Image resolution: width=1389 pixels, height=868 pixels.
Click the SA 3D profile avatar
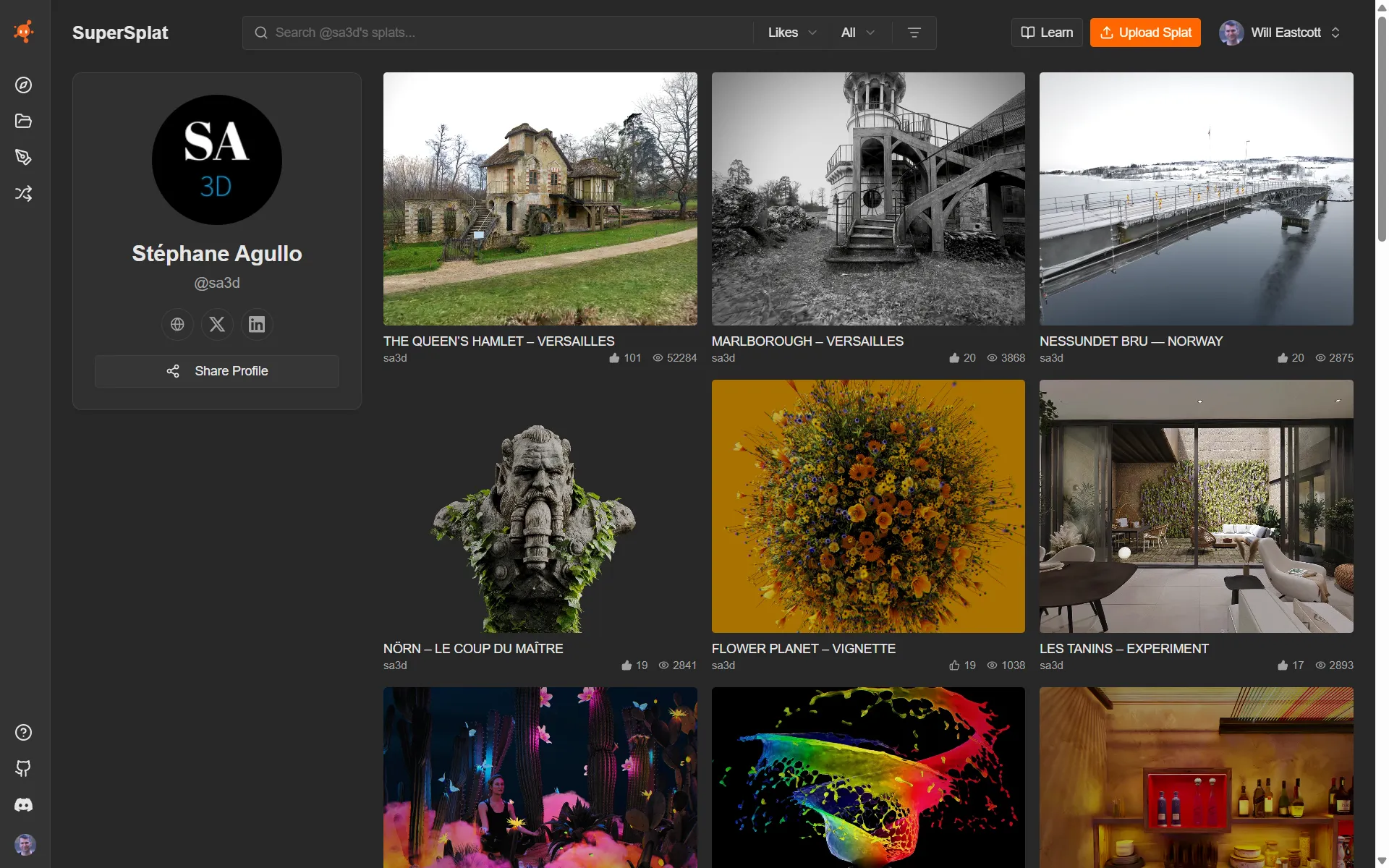pyautogui.click(x=217, y=160)
